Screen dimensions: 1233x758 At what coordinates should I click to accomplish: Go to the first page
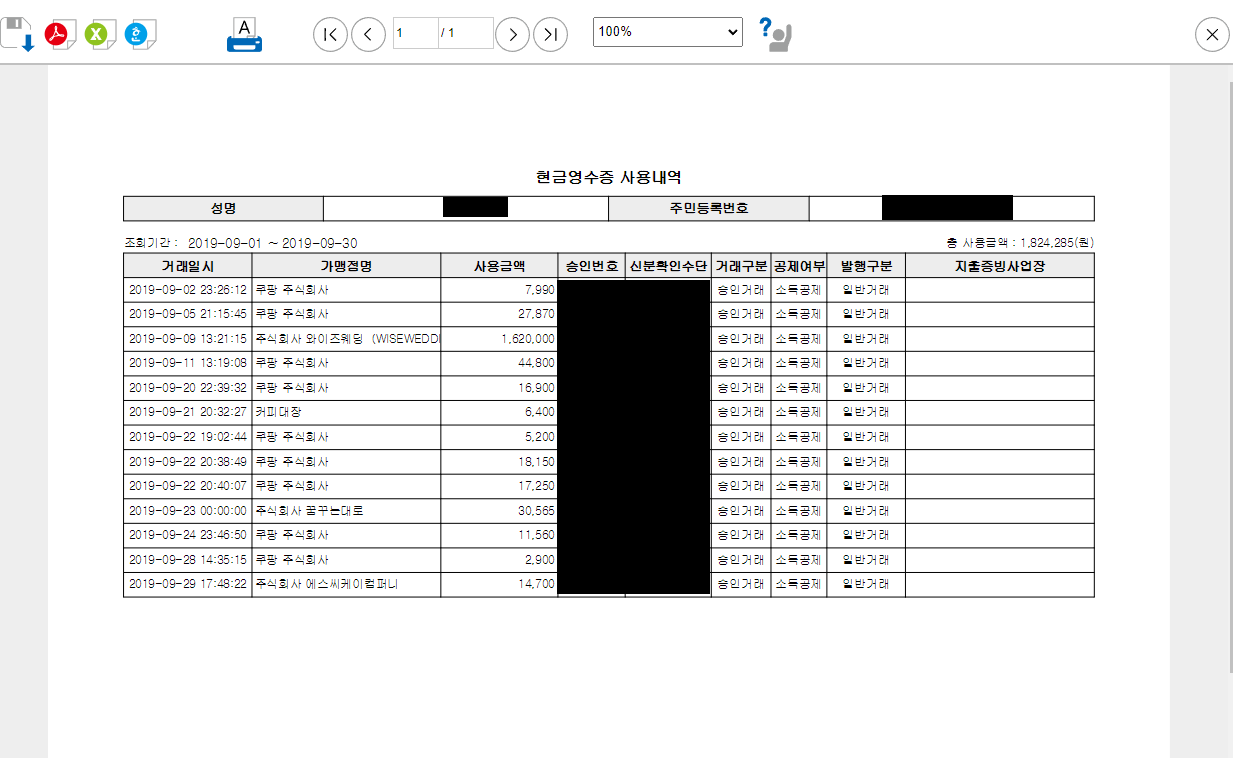tap(330, 34)
